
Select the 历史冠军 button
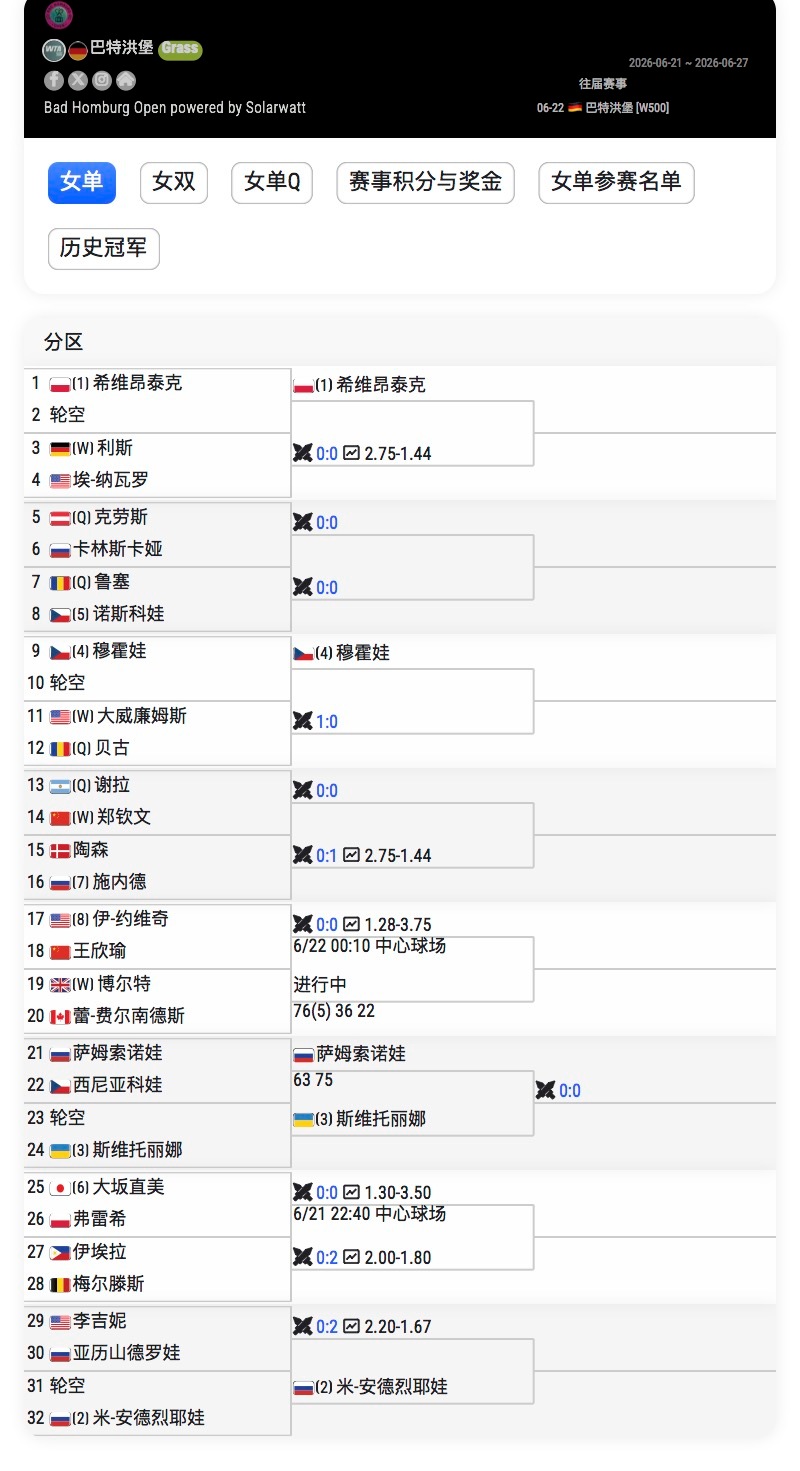[x=104, y=249]
